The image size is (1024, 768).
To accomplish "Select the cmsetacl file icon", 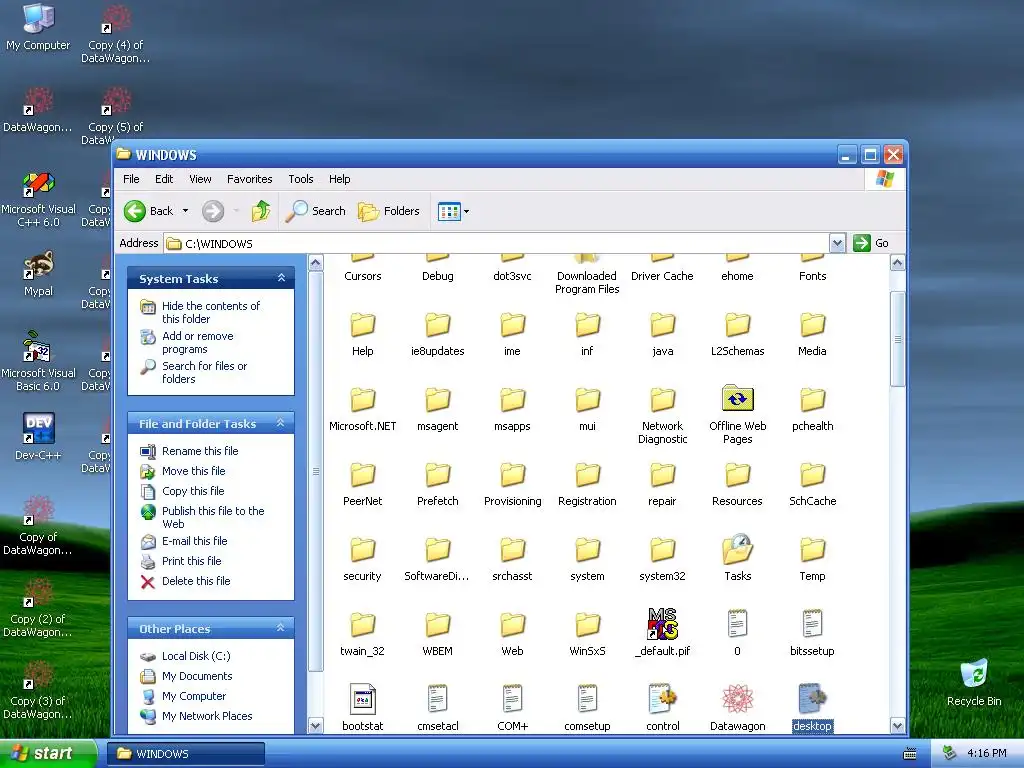I will click(438, 699).
